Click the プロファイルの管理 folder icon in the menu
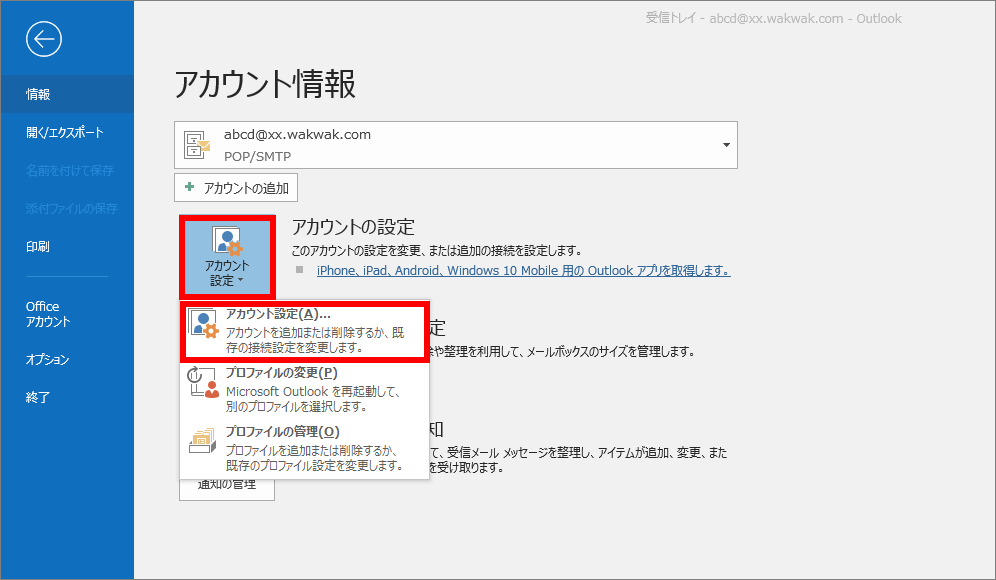996x580 pixels. [x=203, y=440]
